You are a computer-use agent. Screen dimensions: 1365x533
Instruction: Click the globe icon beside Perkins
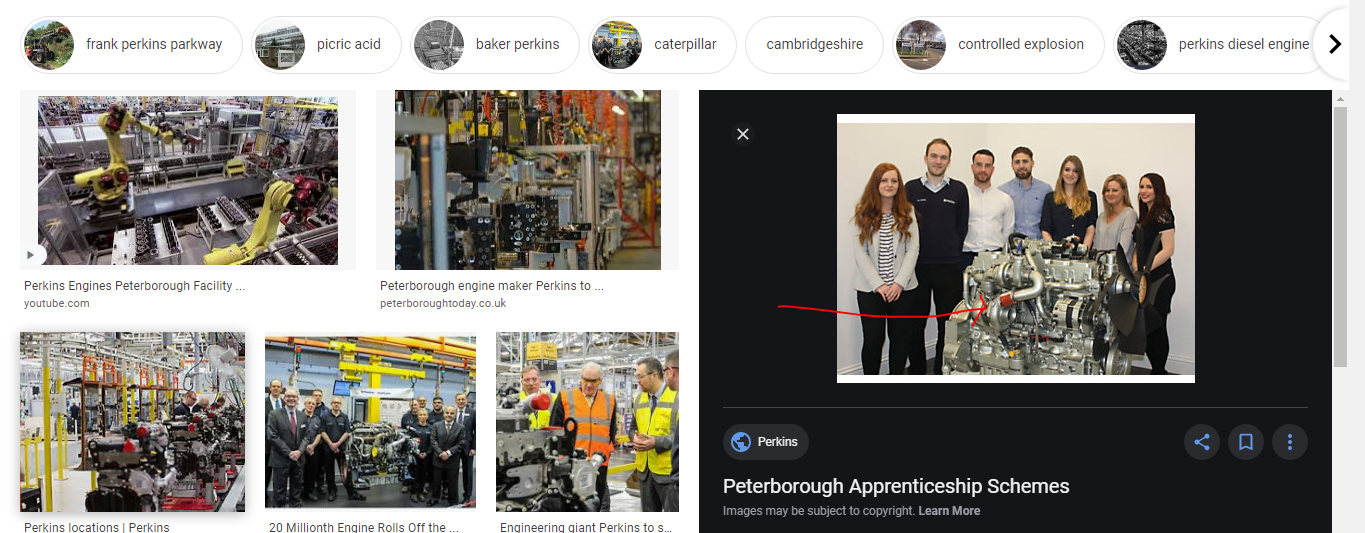[741, 442]
